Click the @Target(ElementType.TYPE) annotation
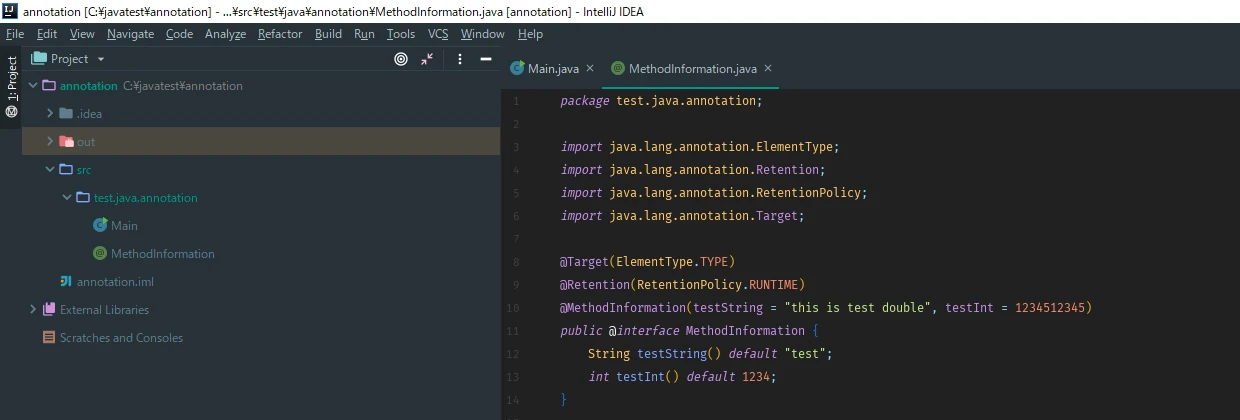This screenshot has height=420, width=1240. (647, 262)
